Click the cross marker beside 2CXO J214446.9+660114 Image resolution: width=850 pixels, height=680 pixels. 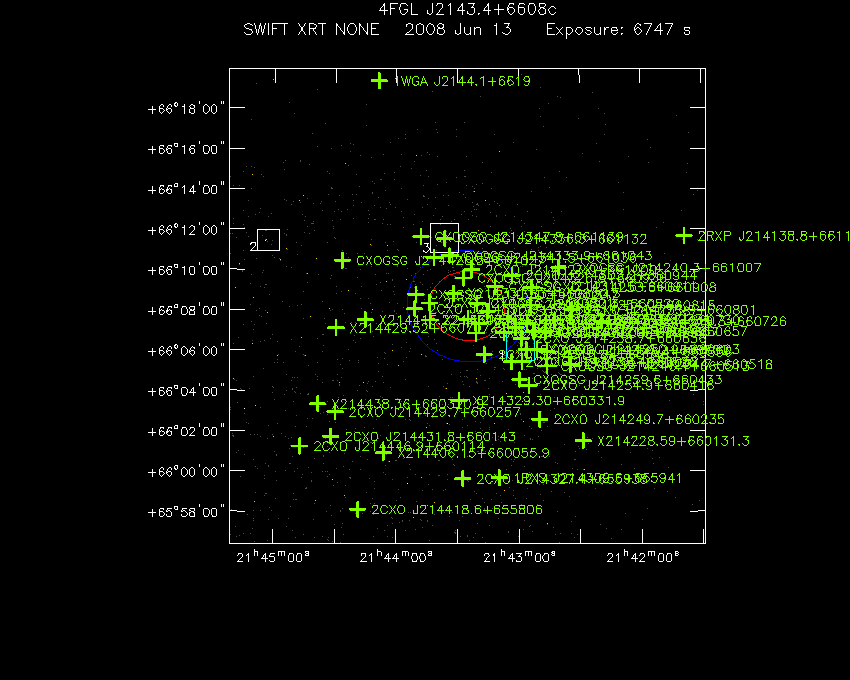point(299,446)
